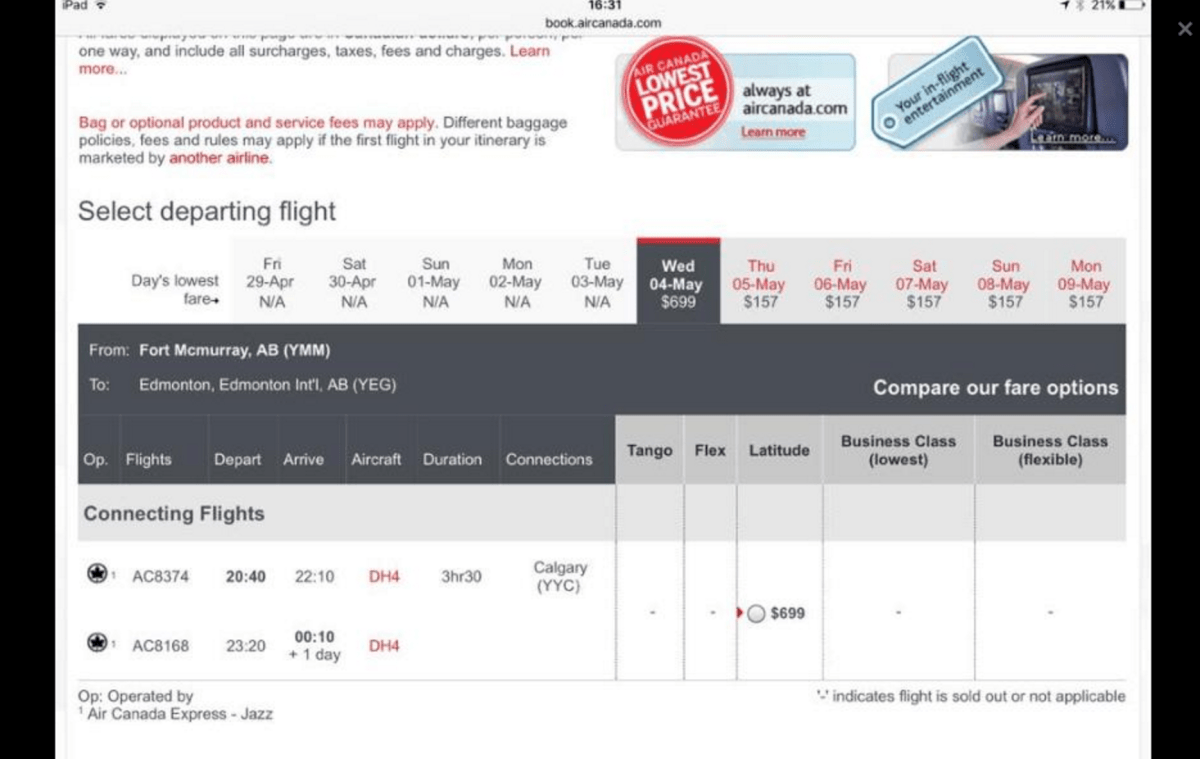Click the Arrive column header
Image resolution: width=1200 pixels, height=759 pixels.
pyautogui.click(x=303, y=460)
